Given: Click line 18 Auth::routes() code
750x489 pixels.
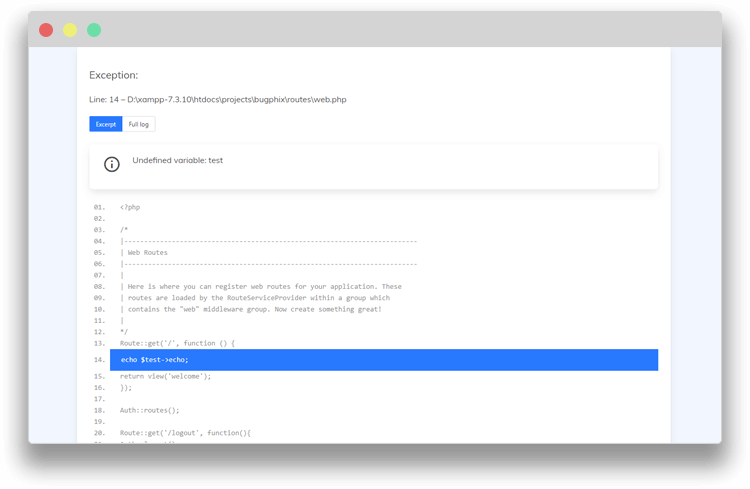Looking at the screenshot, I should (x=150, y=410).
